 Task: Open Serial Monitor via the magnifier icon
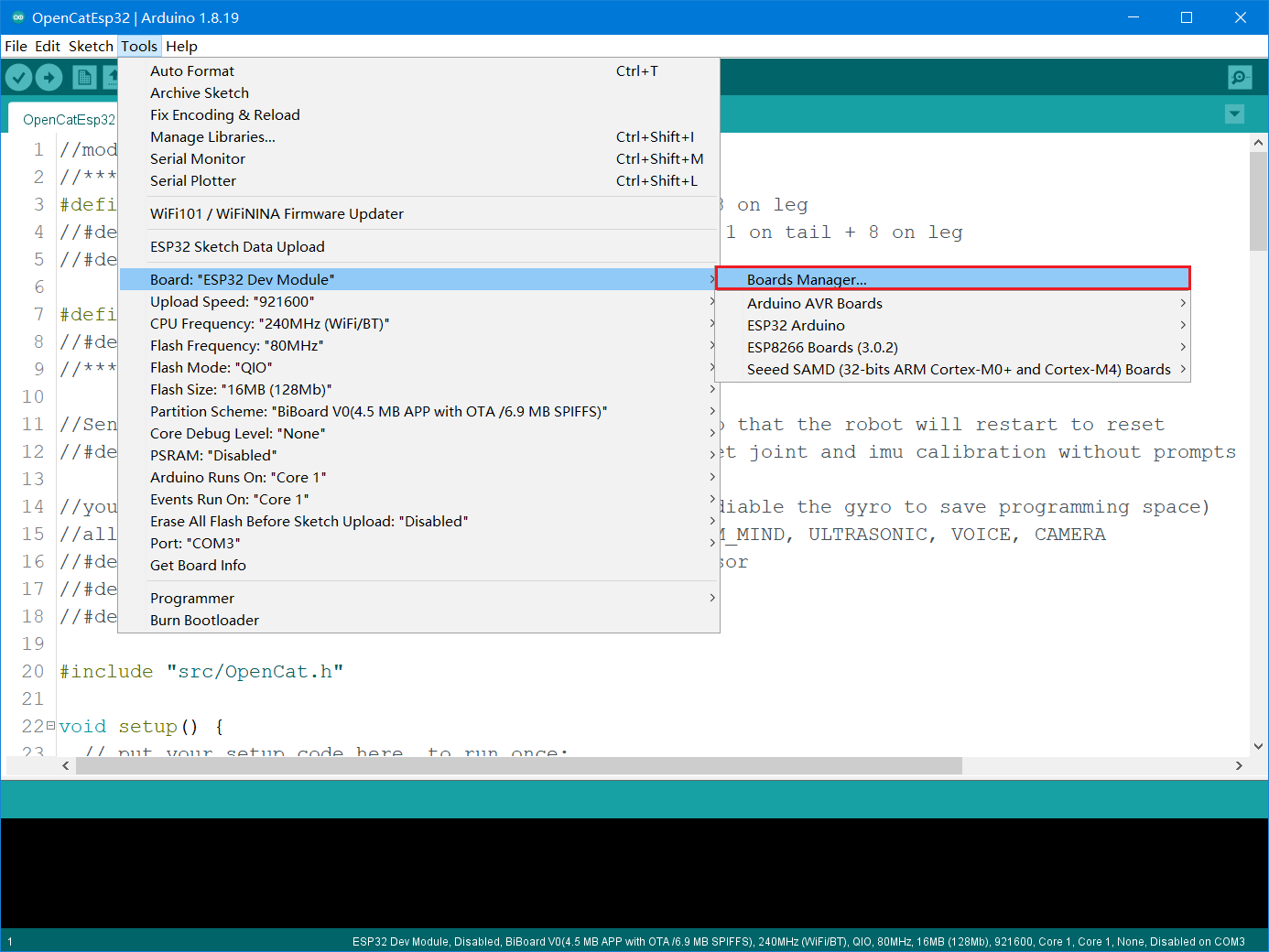tap(1240, 78)
